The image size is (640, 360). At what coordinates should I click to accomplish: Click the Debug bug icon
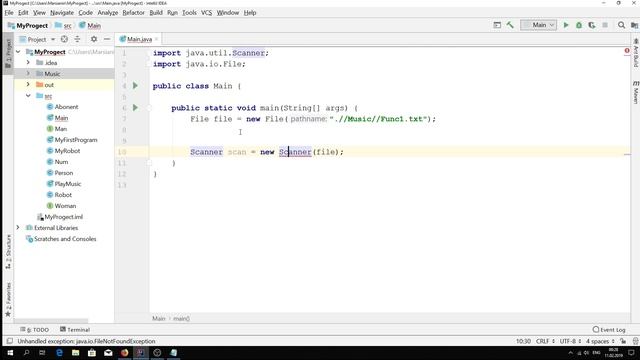[579, 25]
